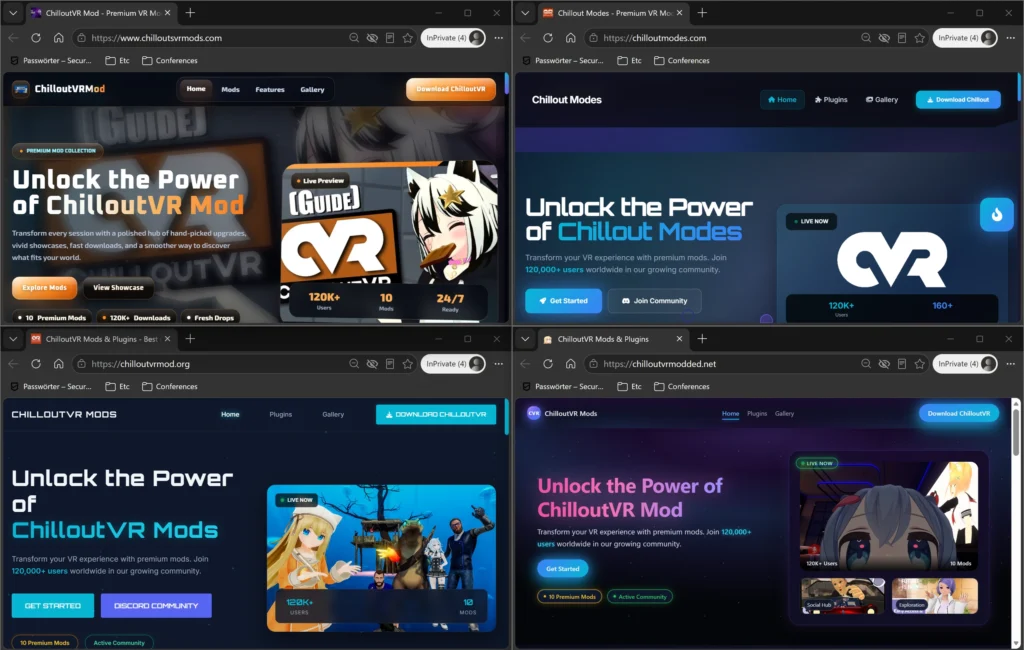1024x650 pixels.
Task: Add a new tab in chilloutvrmodded.net window
Action: 702,338
